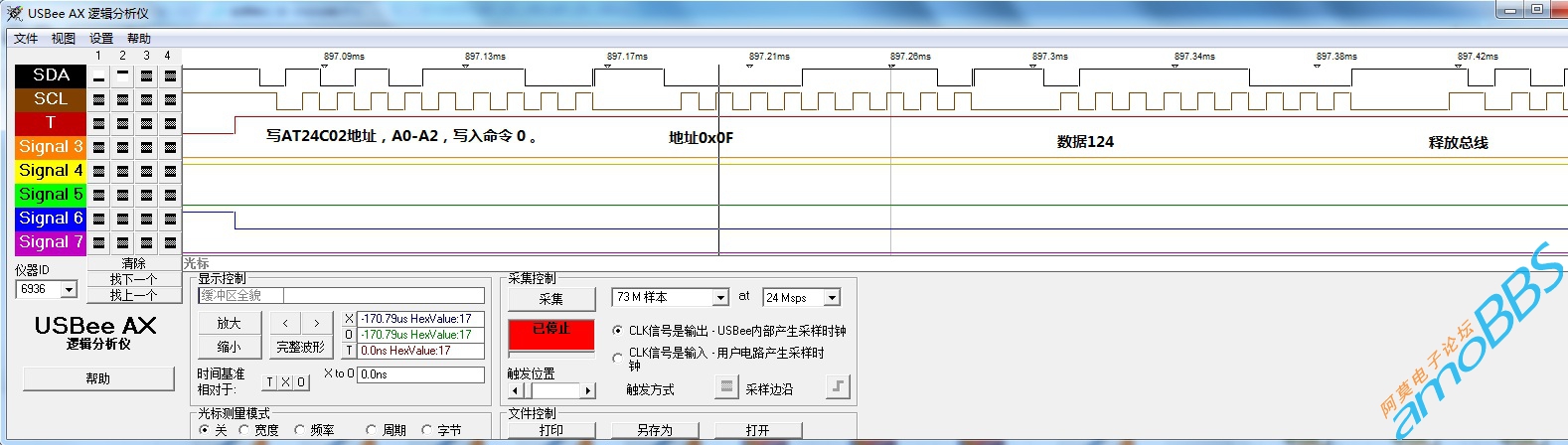1568x445 pixels.
Task: Toggle SCL trigger cell in column 4
Action: [170, 99]
